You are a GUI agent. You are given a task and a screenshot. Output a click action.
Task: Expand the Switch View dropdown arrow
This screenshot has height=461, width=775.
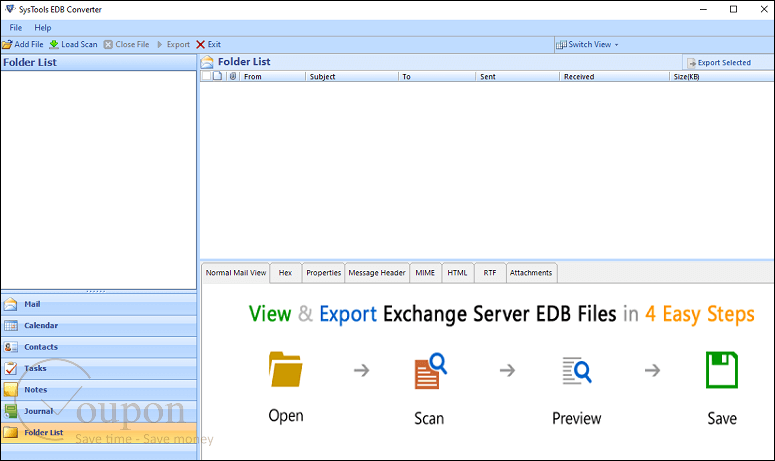(x=616, y=45)
